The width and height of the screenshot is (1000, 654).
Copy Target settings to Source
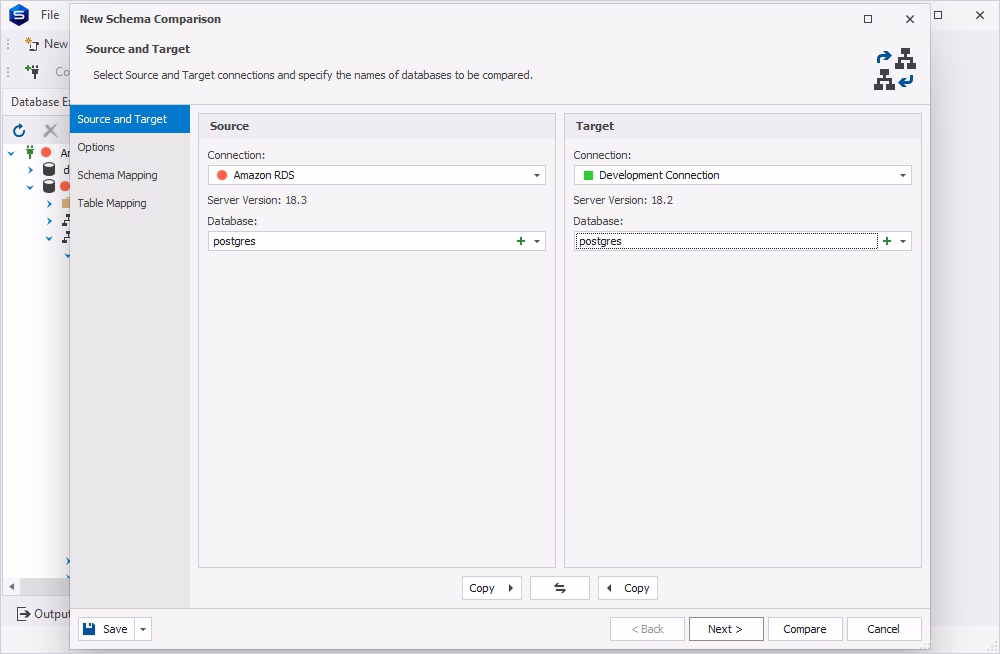[x=628, y=588]
